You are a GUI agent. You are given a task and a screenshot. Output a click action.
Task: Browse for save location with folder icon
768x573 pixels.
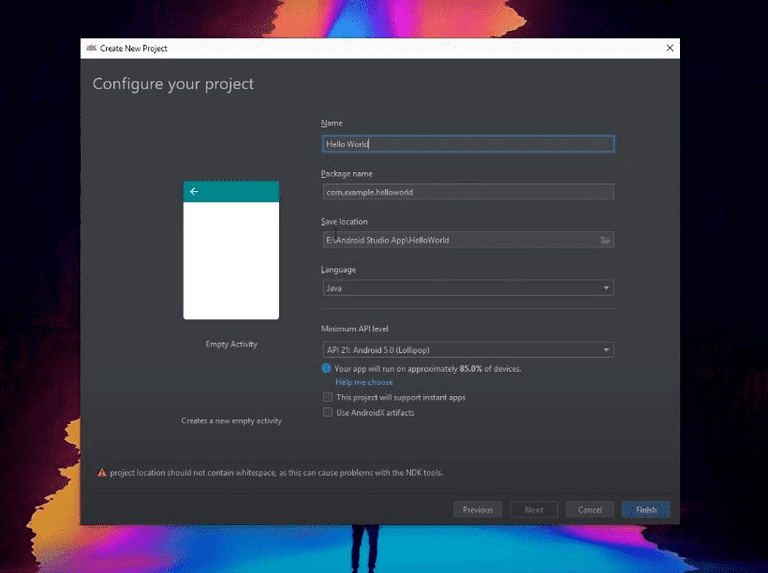tap(604, 240)
